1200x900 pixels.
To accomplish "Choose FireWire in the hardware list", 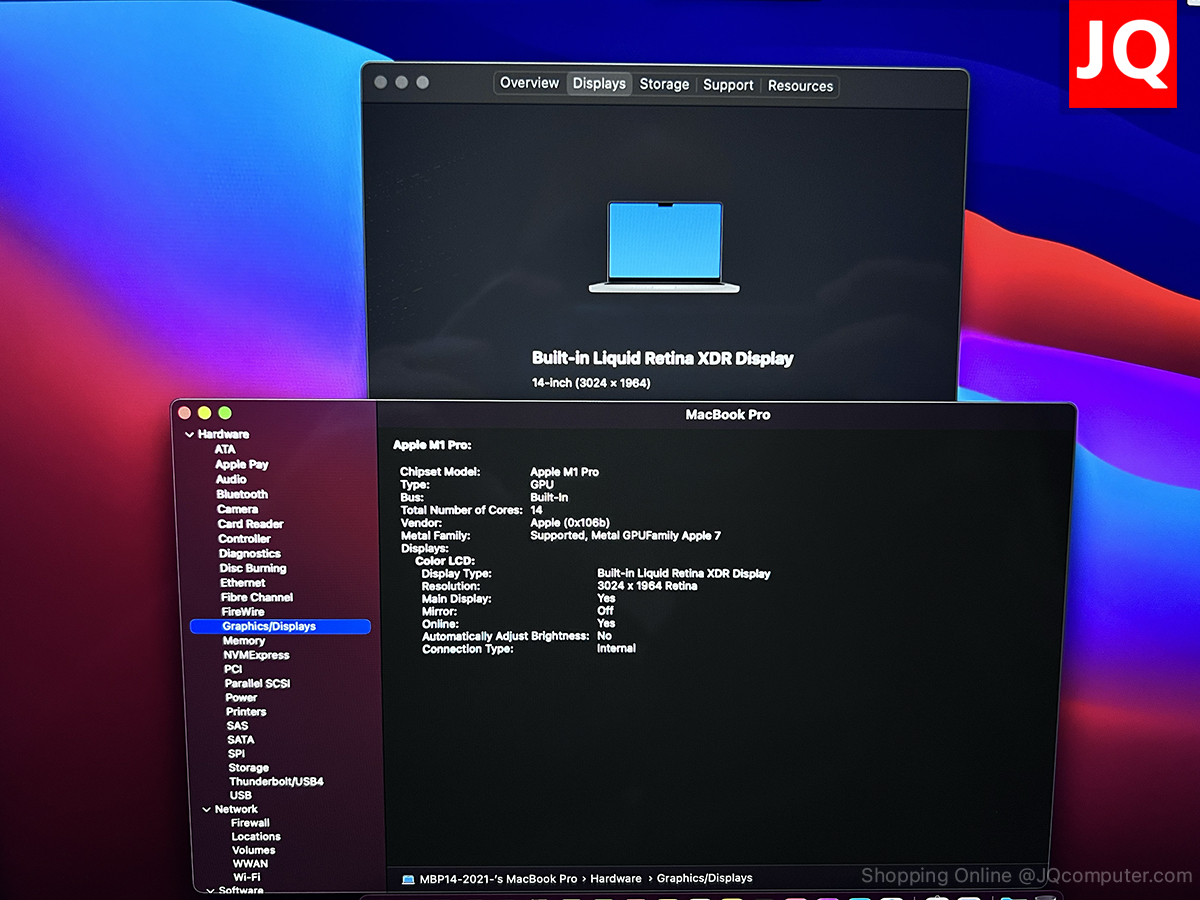I will coord(243,611).
